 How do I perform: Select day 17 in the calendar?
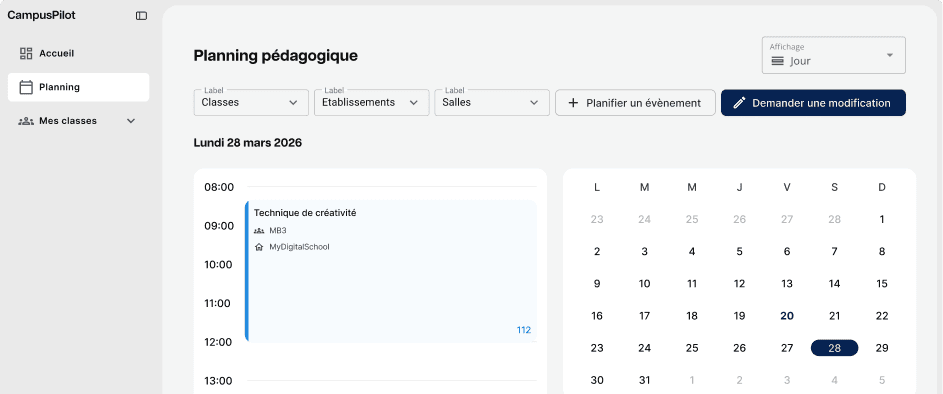point(644,316)
